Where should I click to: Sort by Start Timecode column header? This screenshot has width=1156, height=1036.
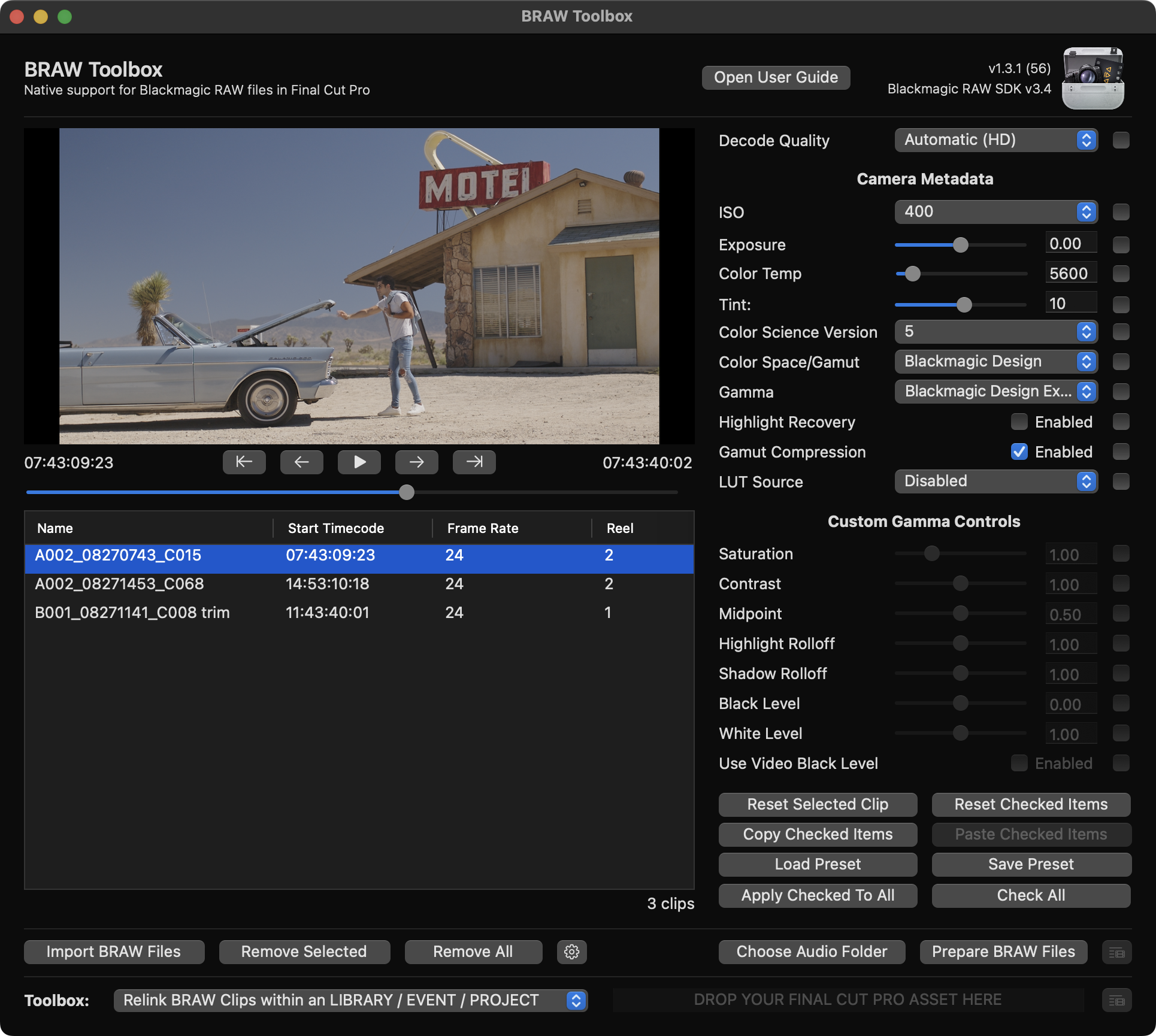(335, 528)
